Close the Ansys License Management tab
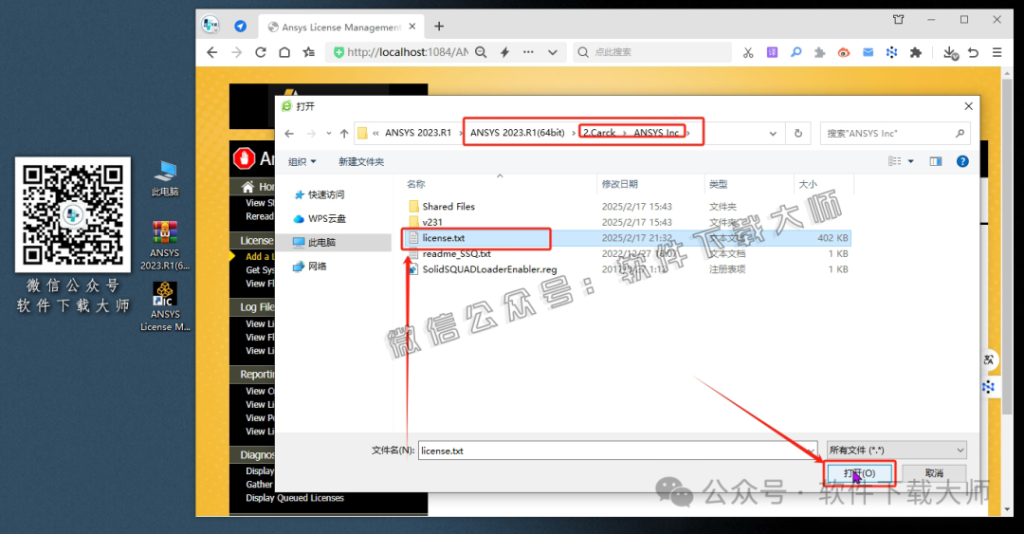 [x=412, y=27]
